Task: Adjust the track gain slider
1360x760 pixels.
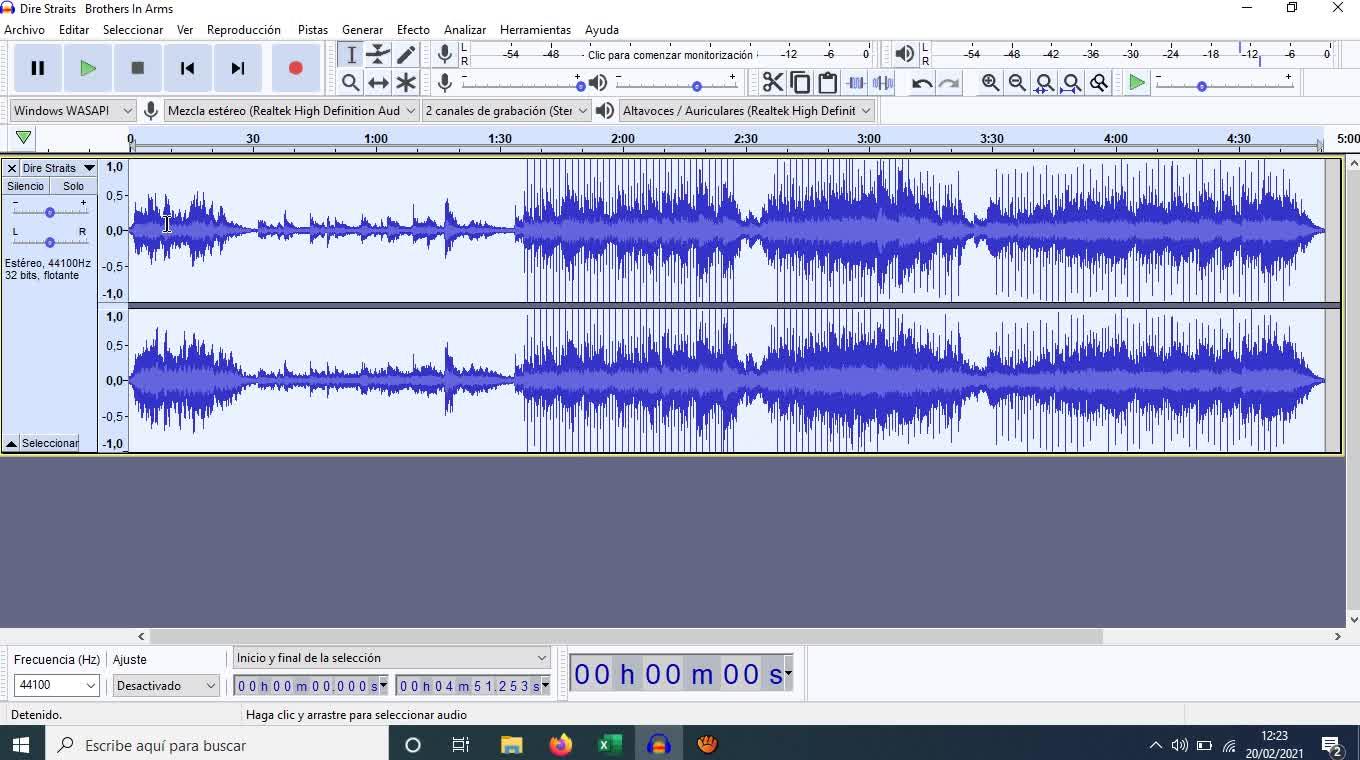Action: [50, 212]
